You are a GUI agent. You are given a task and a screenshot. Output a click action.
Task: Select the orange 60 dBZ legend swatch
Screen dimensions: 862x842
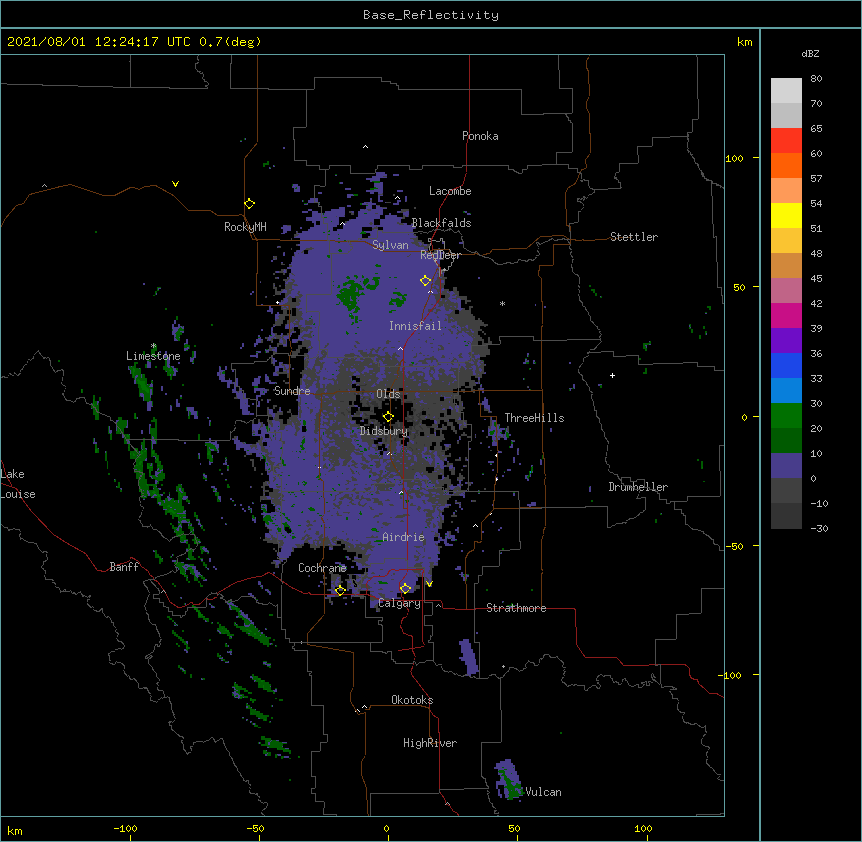pos(786,165)
